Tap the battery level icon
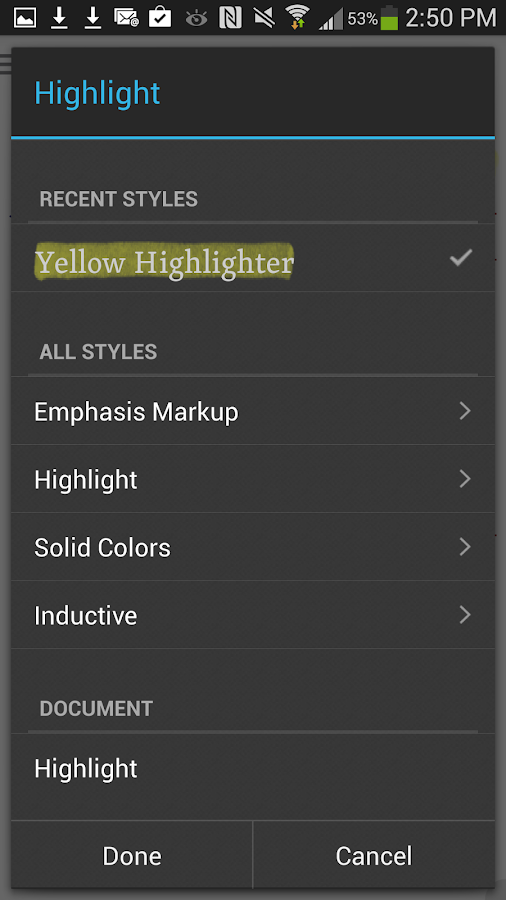The height and width of the screenshot is (900, 506). coord(389,18)
